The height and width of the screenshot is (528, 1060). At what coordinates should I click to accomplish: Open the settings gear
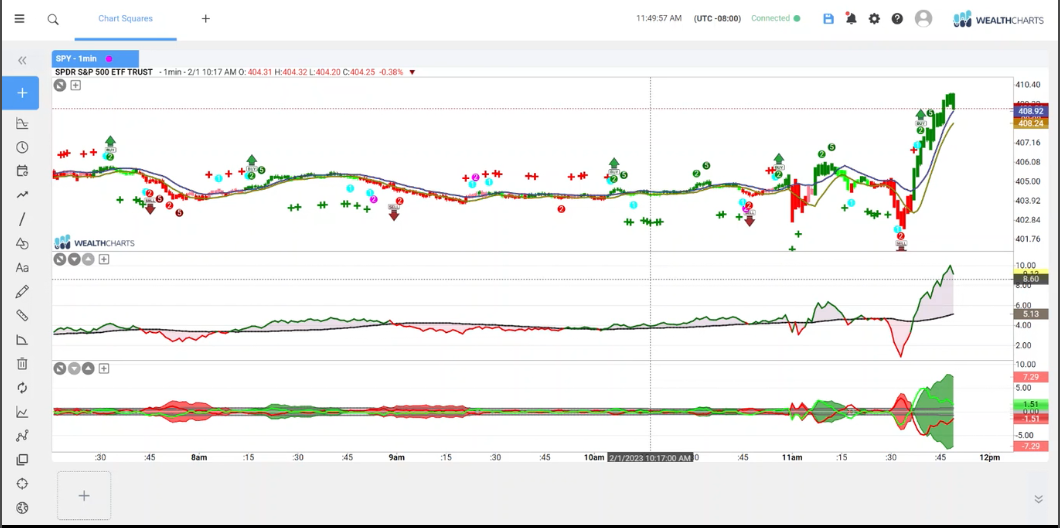point(874,18)
